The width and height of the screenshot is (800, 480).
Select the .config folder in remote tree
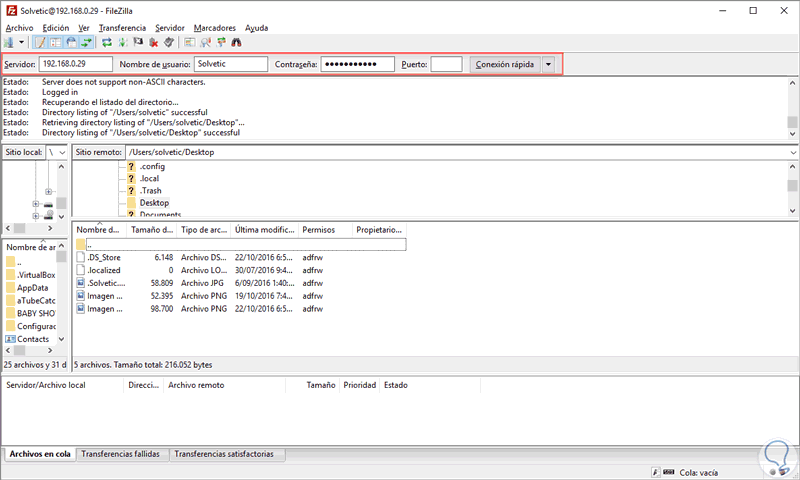tap(152, 166)
